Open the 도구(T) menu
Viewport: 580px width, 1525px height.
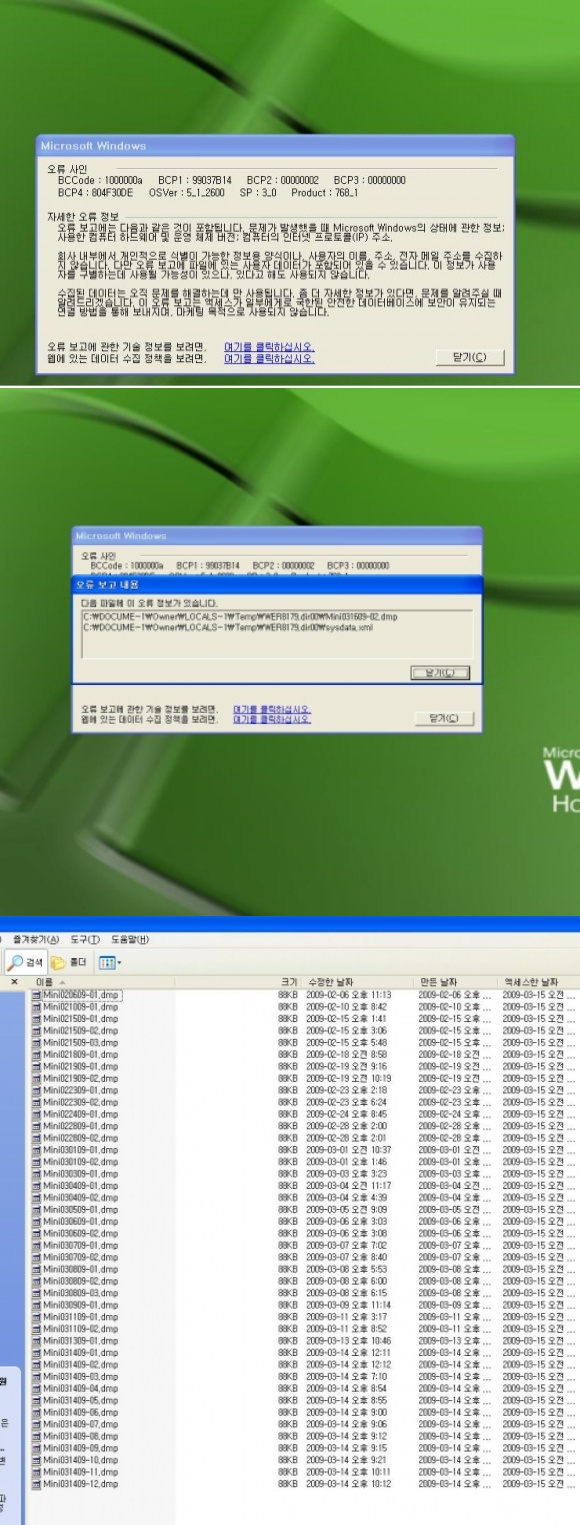(x=85, y=939)
